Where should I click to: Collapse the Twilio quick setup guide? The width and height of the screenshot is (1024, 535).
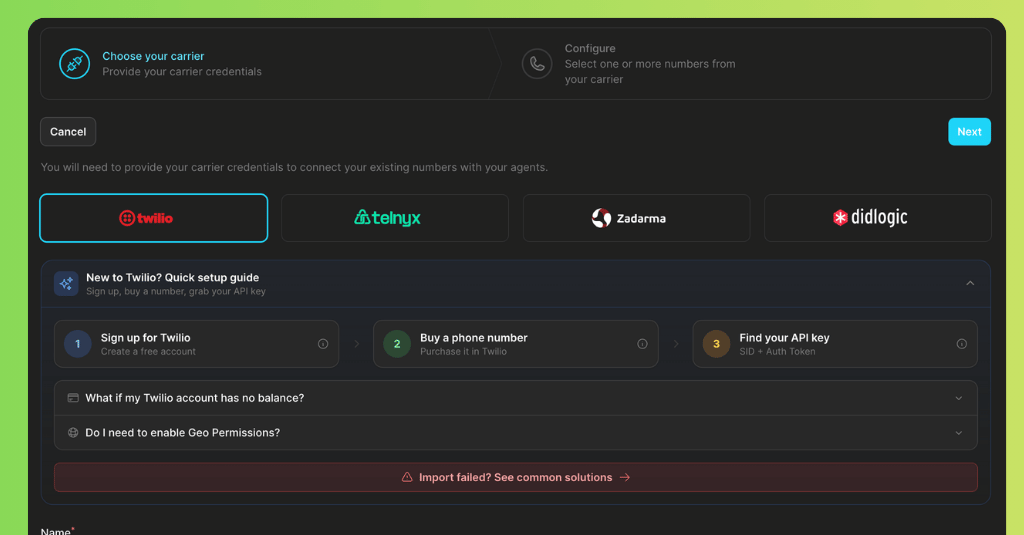(970, 284)
